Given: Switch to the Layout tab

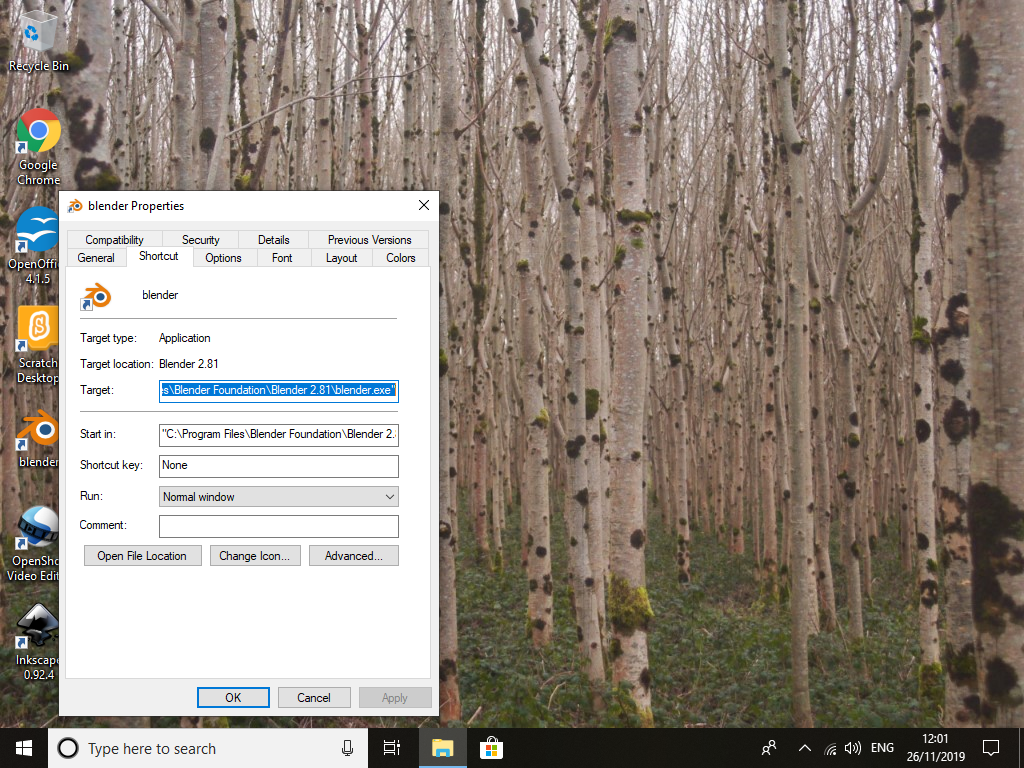Looking at the screenshot, I should pyautogui.click(x=342, y=258).
